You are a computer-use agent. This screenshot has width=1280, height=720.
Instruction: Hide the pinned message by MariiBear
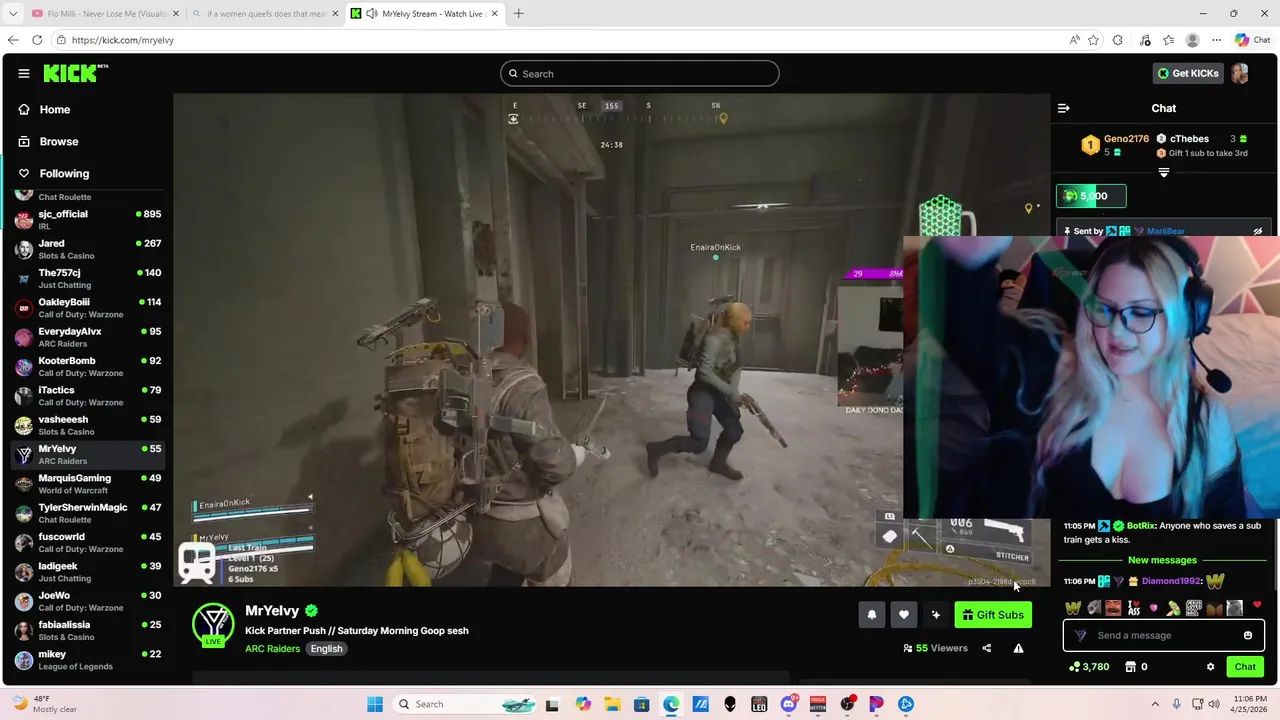[x=1258, y=231]
